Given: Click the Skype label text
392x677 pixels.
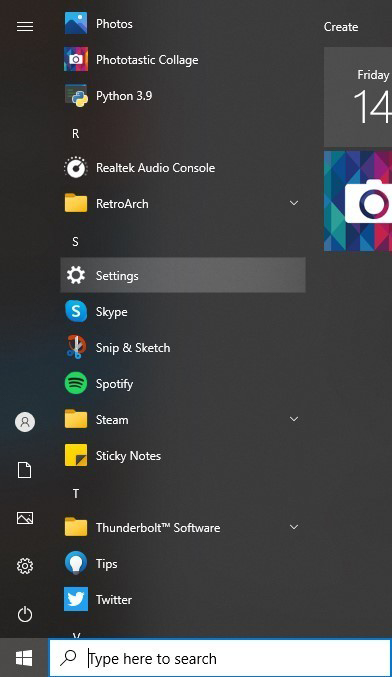Looking at the screenshot, I should [x=111, y=312].
